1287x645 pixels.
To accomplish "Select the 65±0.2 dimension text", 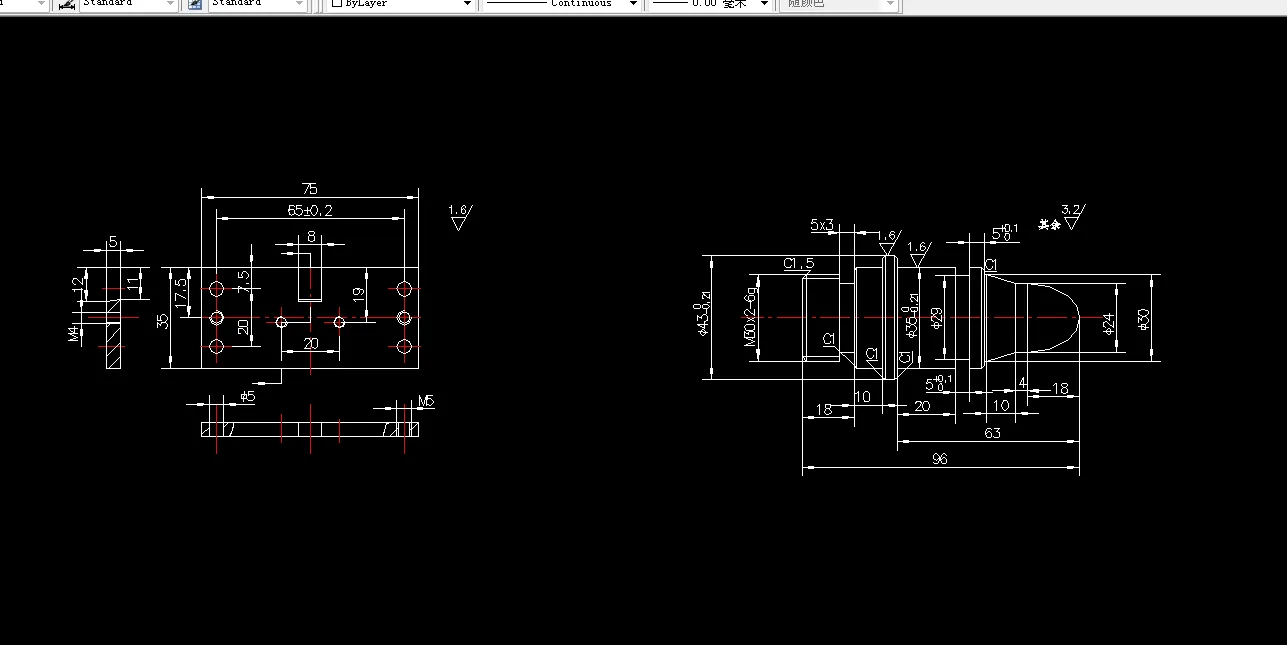I will coord(310,210).
